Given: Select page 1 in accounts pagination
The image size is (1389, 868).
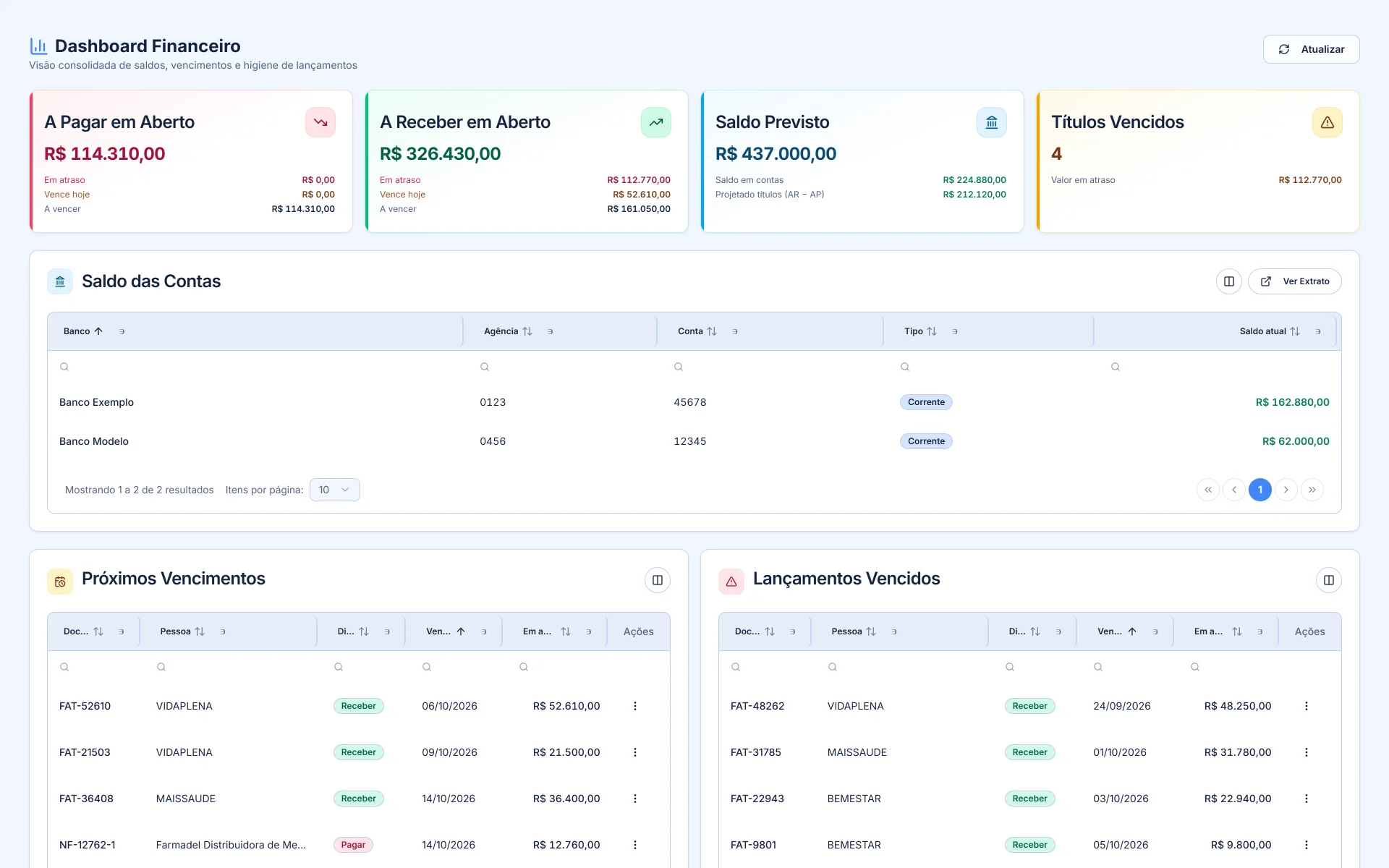Looking at the screenshot, I should (1260, 490).
